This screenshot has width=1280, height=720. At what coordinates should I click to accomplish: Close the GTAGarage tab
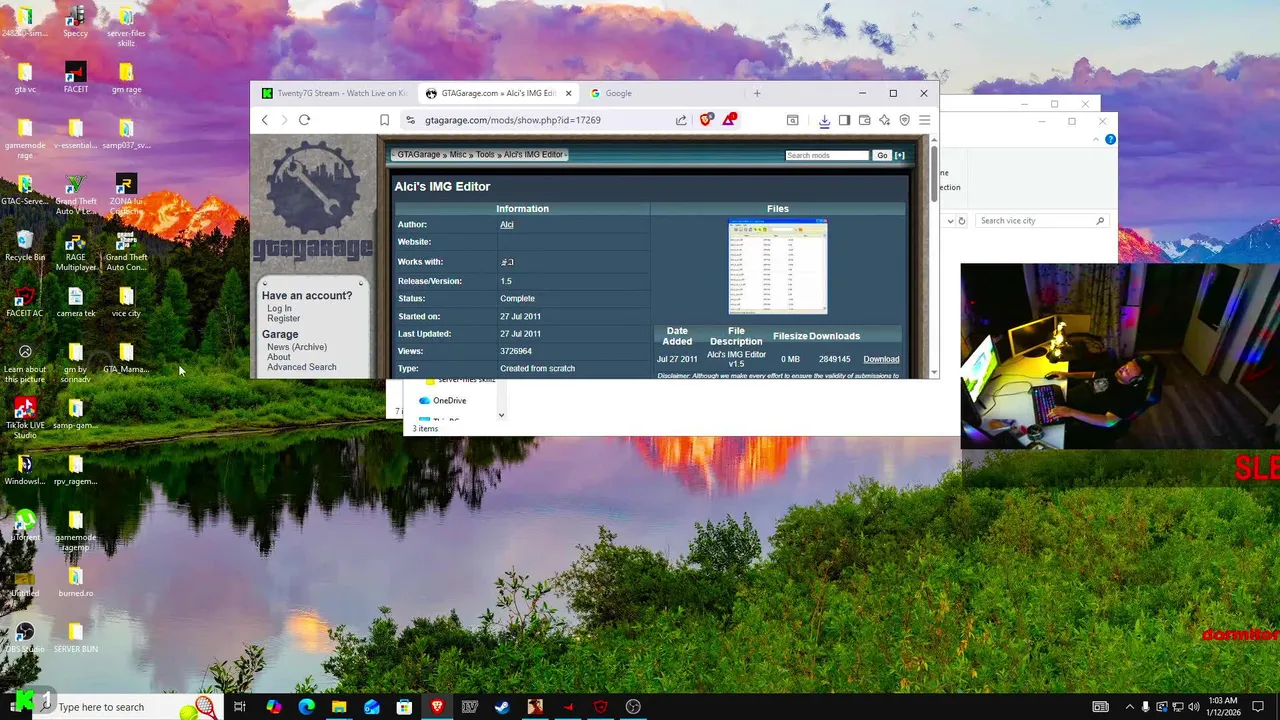coord(569,93)
